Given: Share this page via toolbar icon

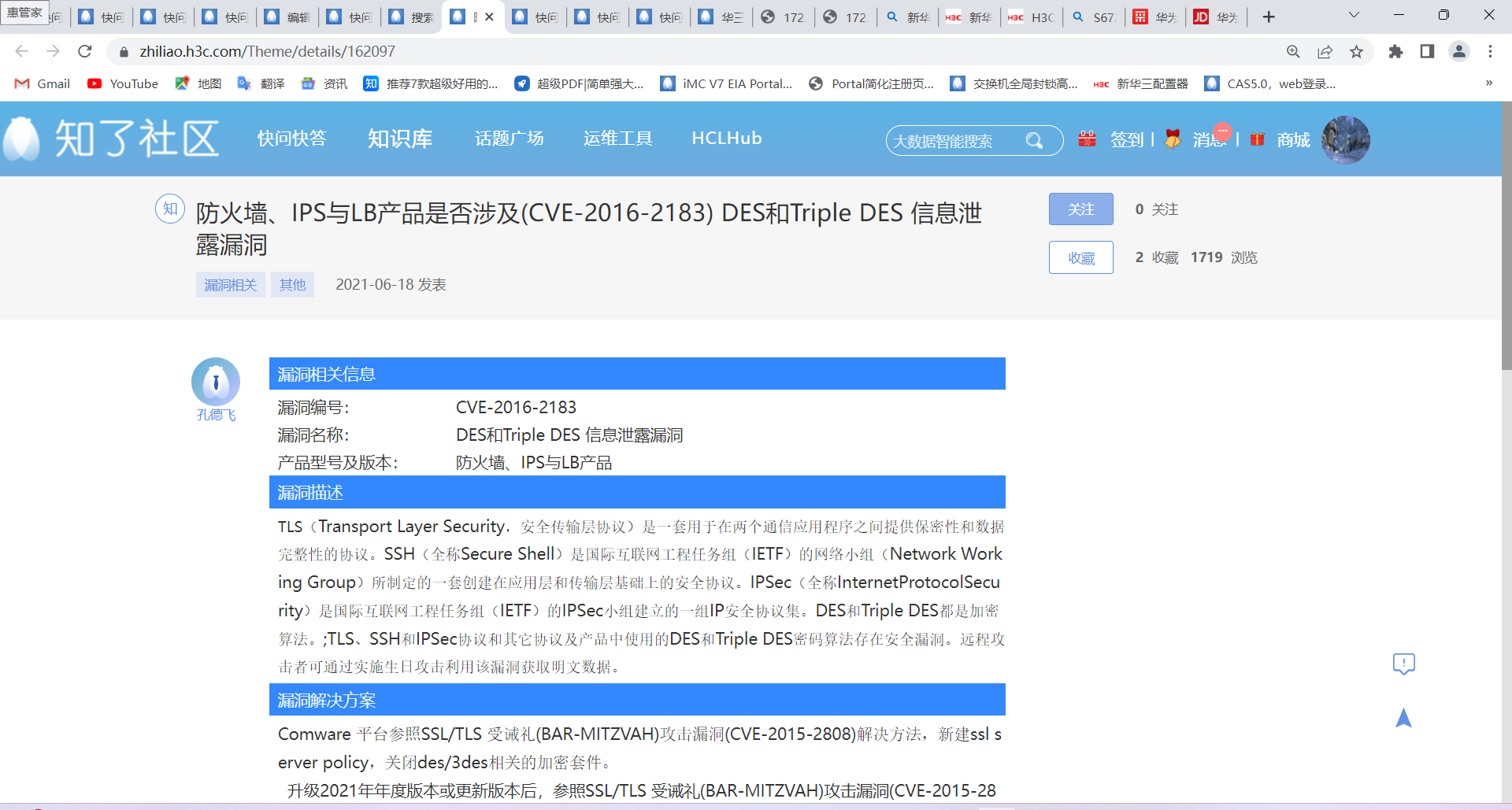Looking at the screenshot, I should (1325, 51).
